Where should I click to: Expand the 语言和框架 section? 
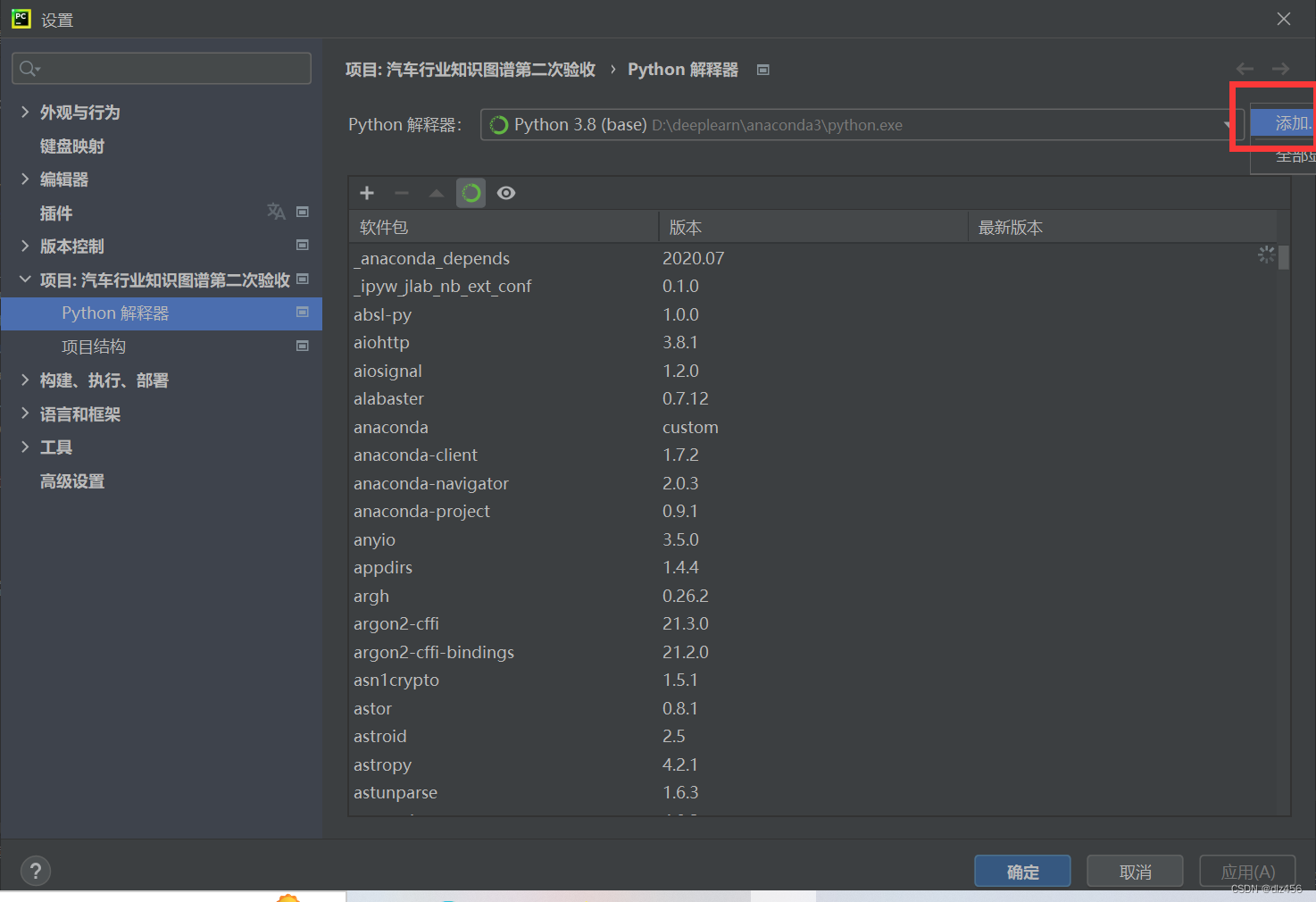point(25,413)
